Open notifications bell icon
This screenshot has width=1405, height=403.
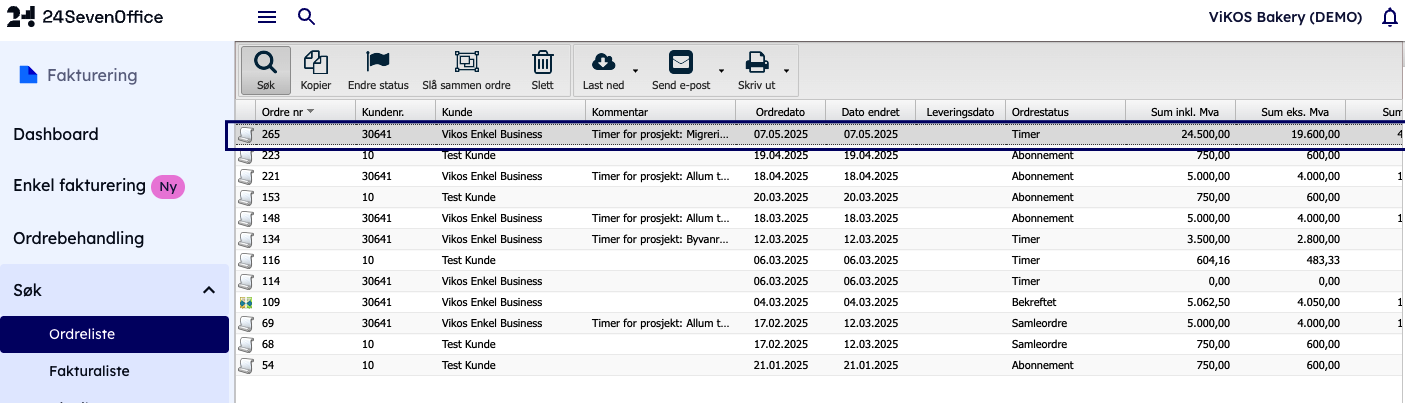pos(1389,17)
